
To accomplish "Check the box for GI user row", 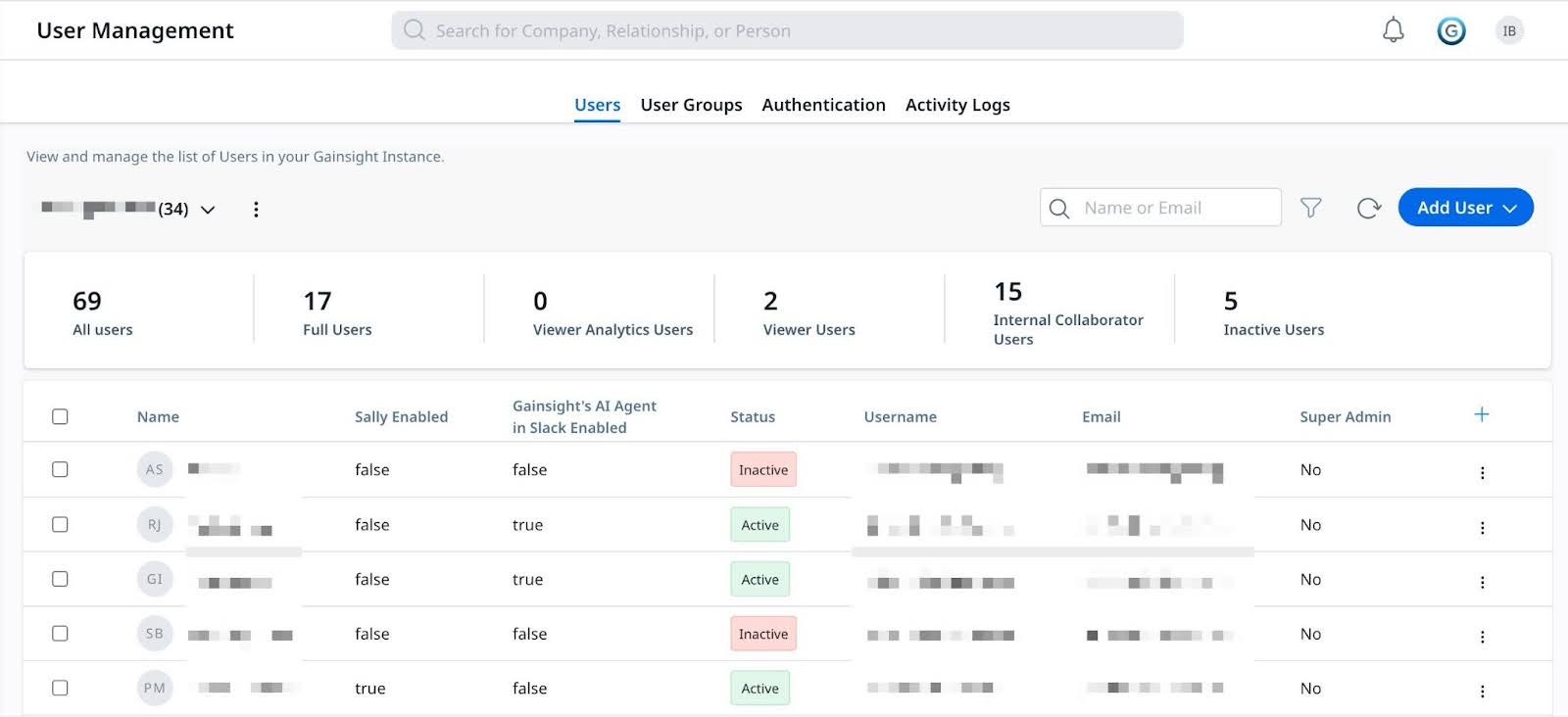I will tap(60, 579).
